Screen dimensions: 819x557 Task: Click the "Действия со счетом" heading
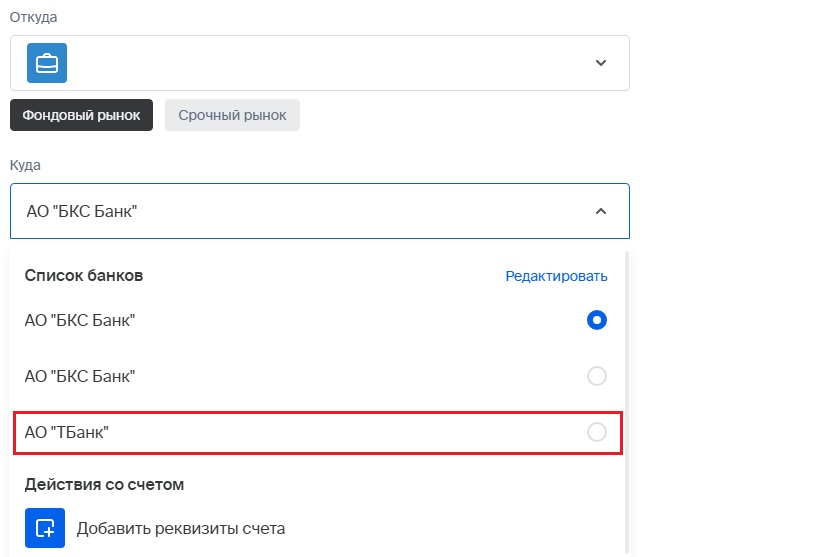105,485
